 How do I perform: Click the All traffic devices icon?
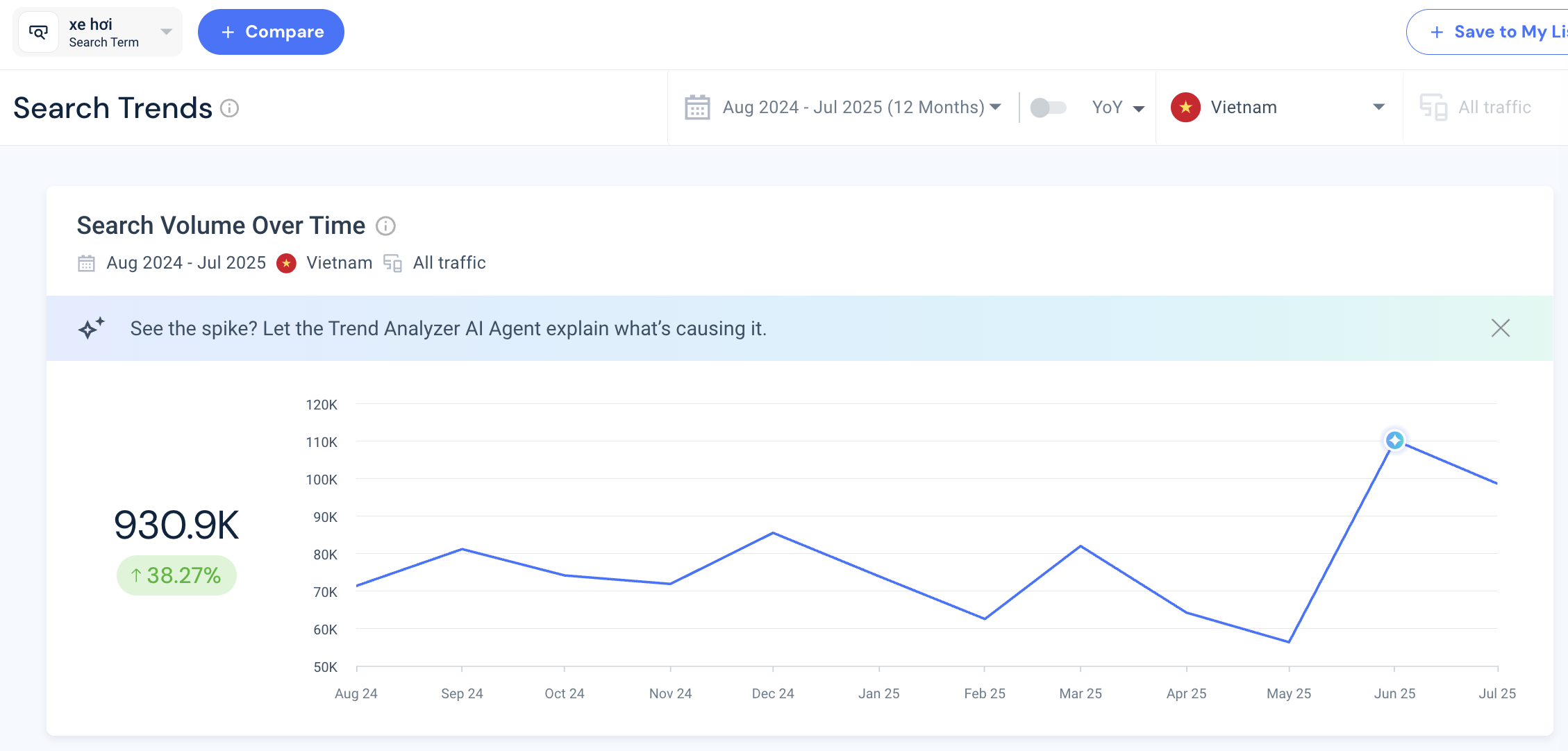point(1433,108)
